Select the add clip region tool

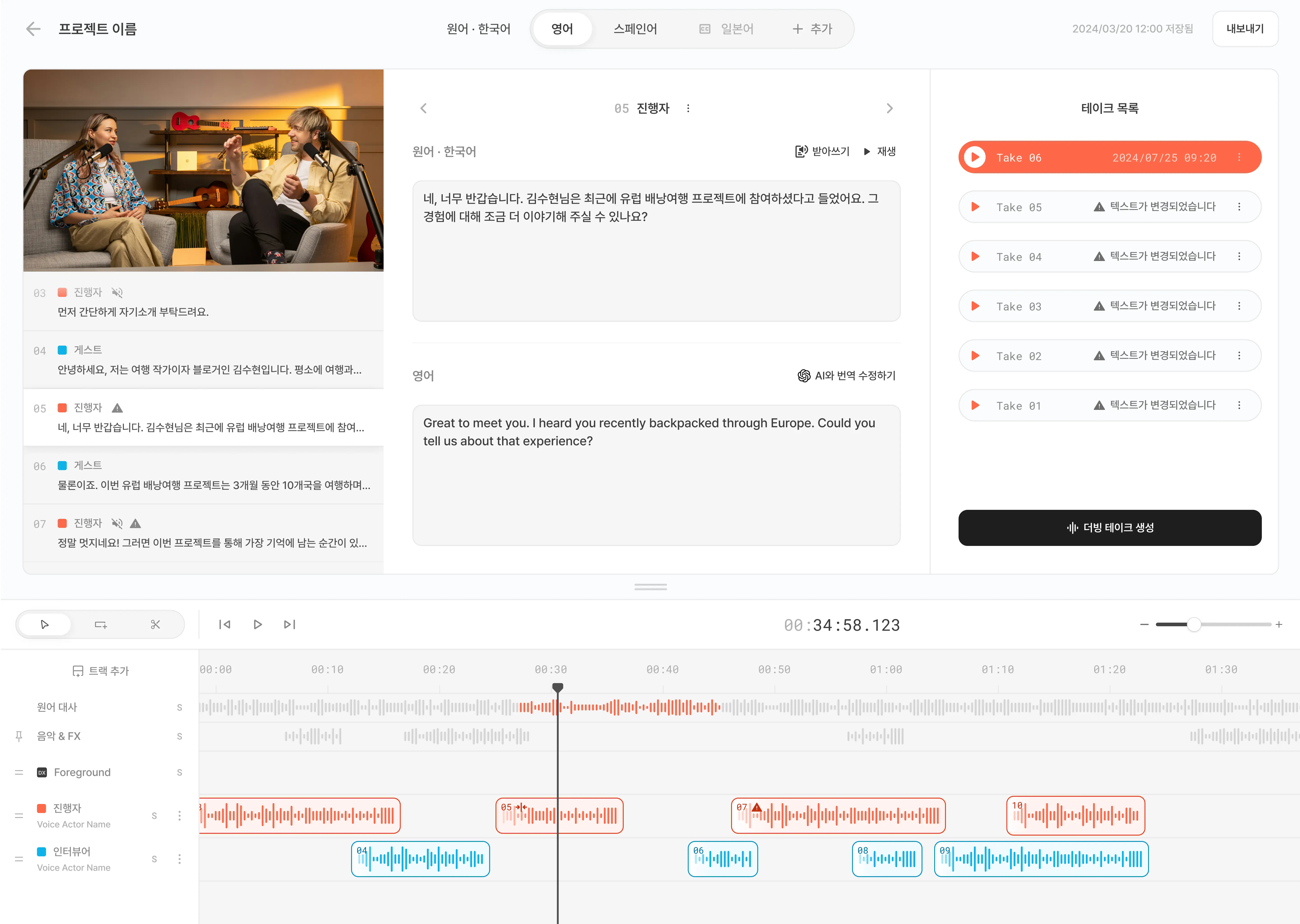(101, 625)
